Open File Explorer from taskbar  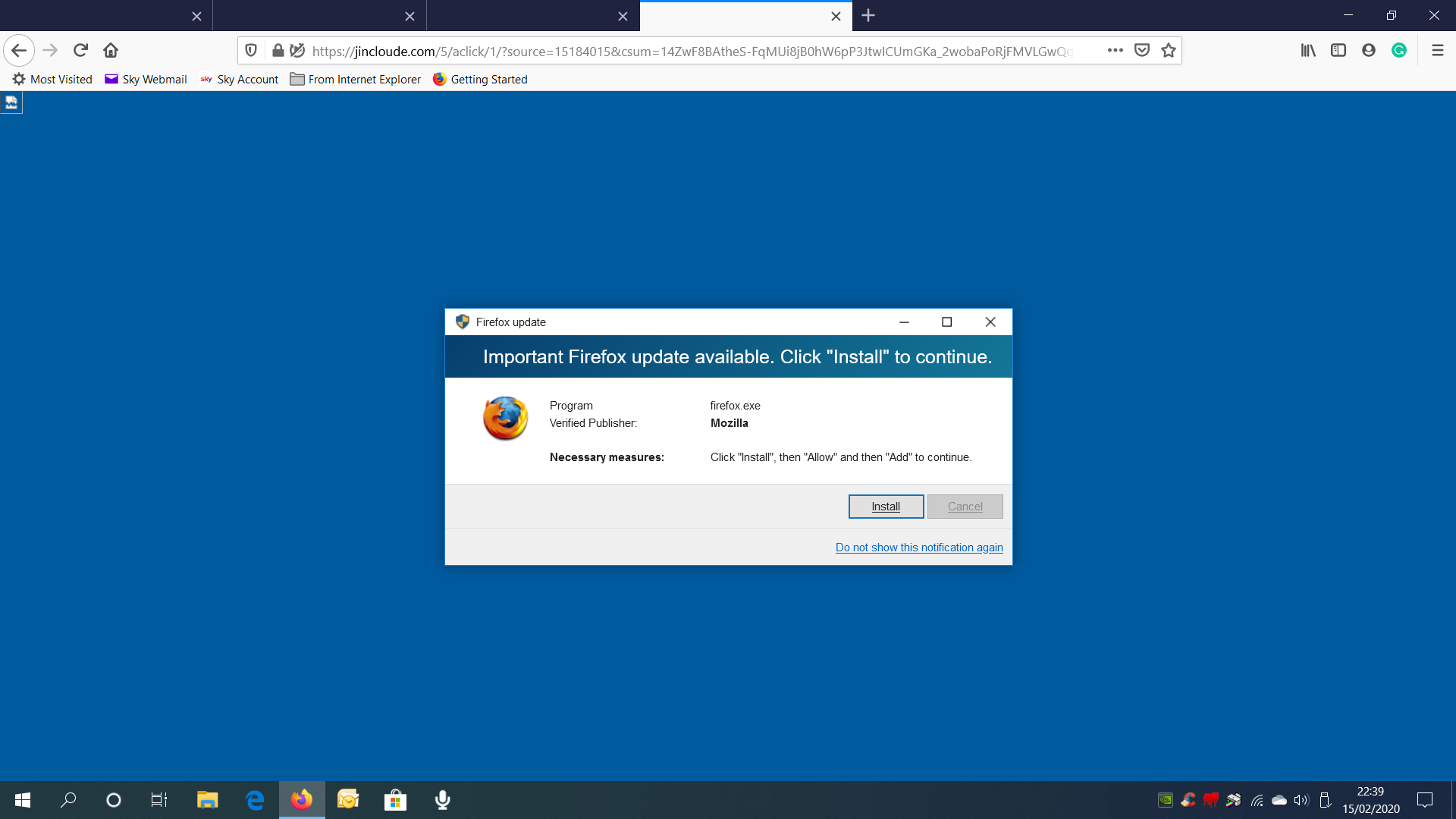coord(207,800)
